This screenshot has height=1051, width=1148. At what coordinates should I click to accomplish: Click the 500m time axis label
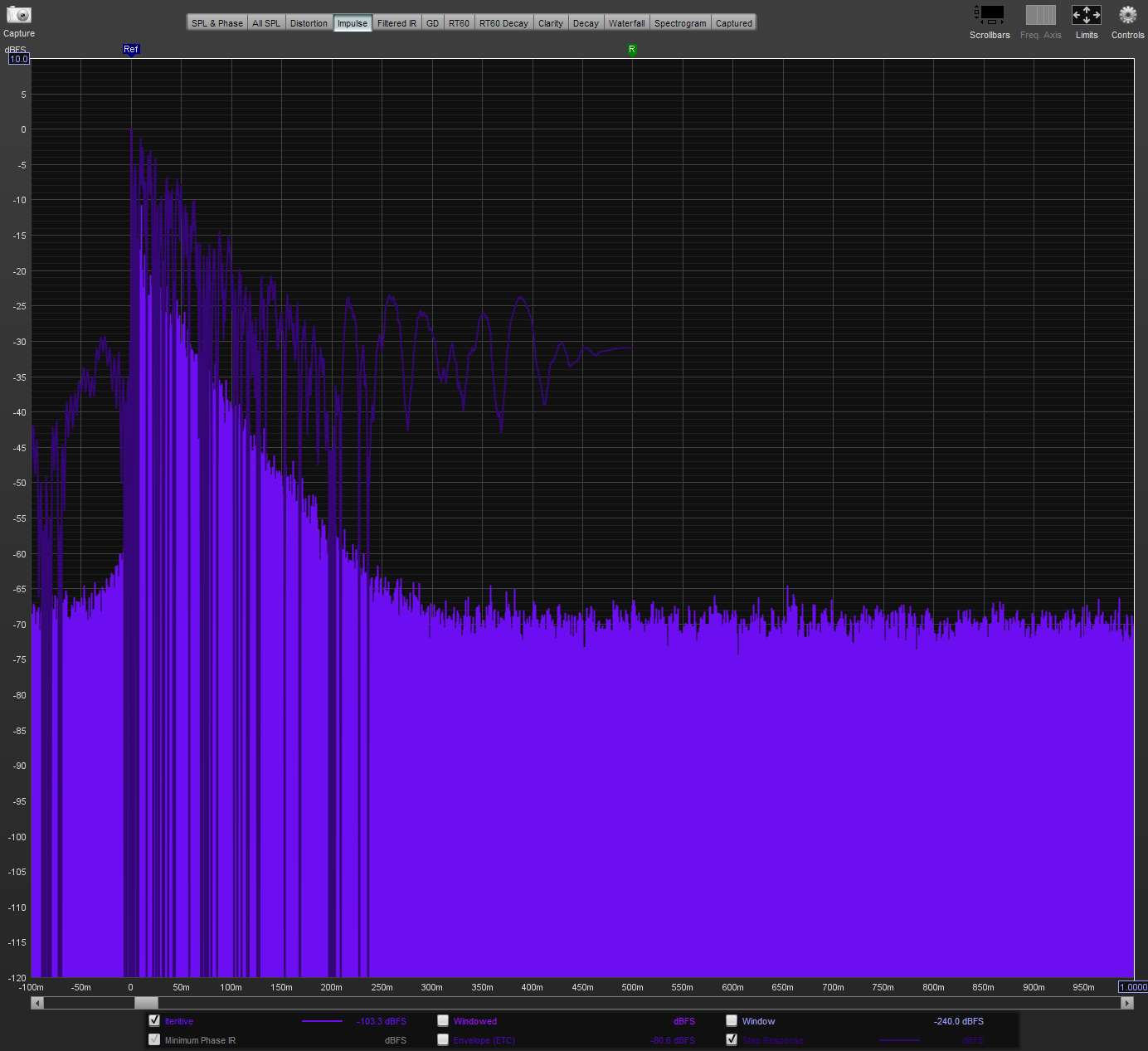click(632, 987)
